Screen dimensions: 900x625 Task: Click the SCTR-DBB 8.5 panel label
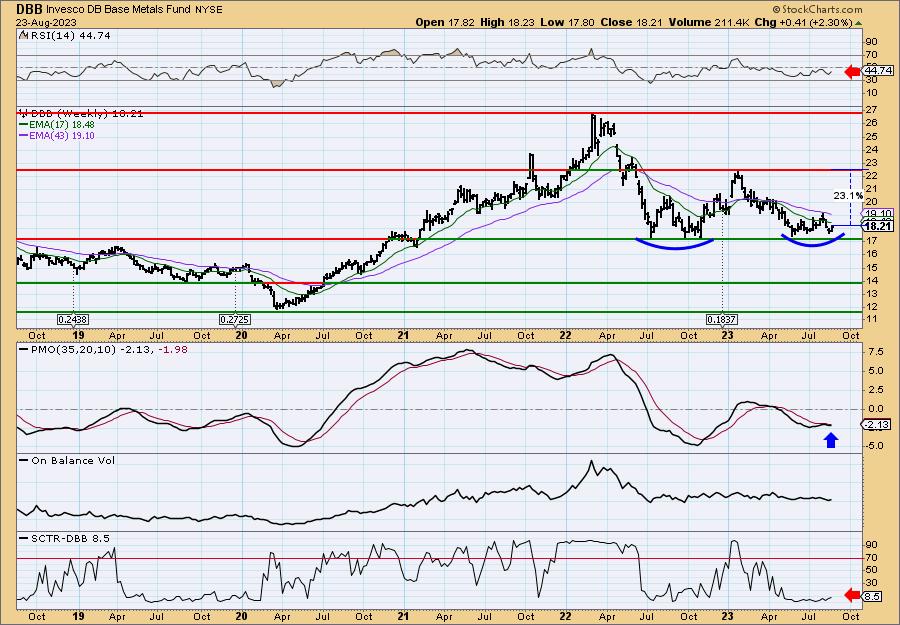pyautogui.click(x=69, y=538)
